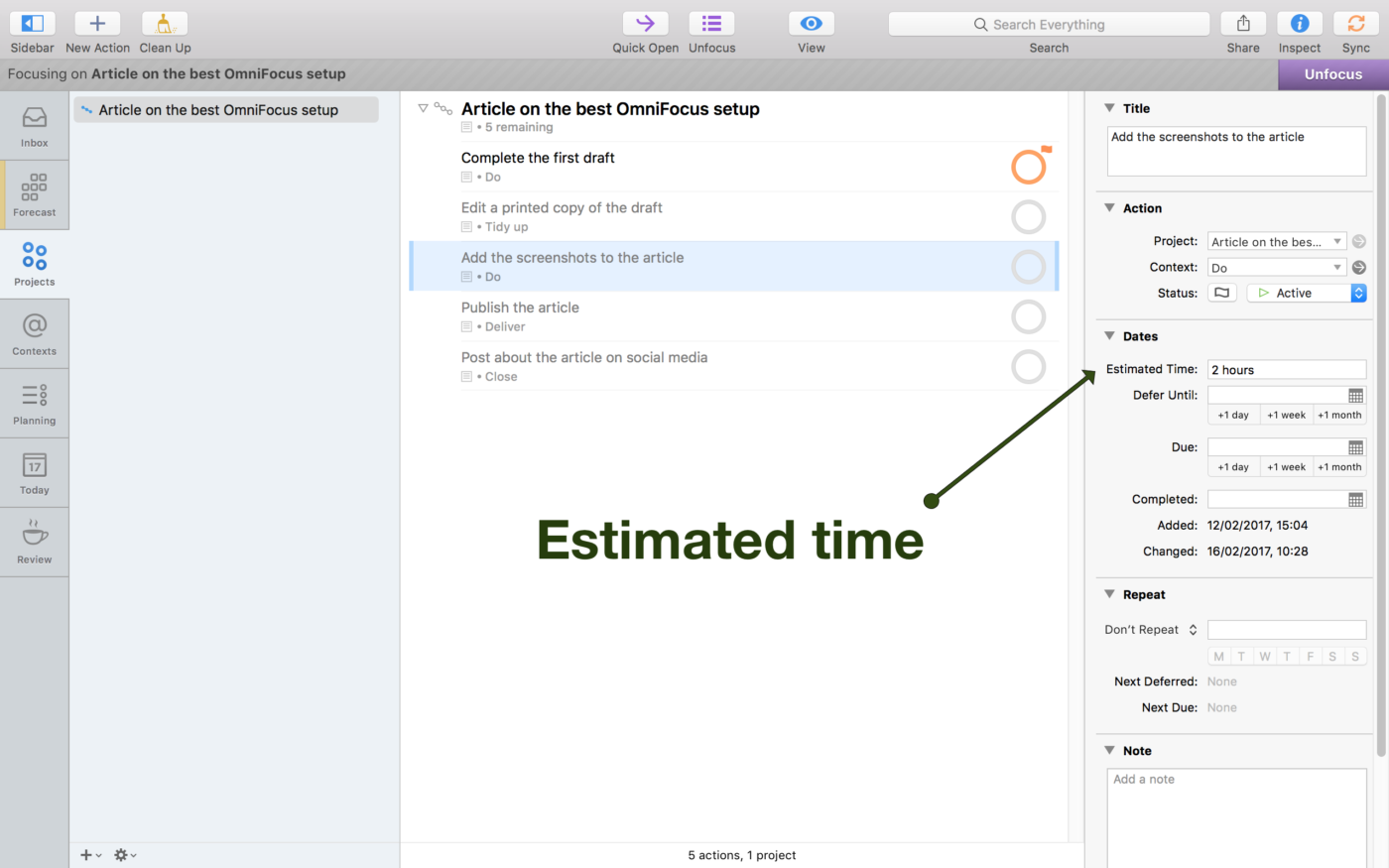This screenshot has height=868, width=1389.
Task: Click note icon under 'Post about the article'
Action: 466,377
